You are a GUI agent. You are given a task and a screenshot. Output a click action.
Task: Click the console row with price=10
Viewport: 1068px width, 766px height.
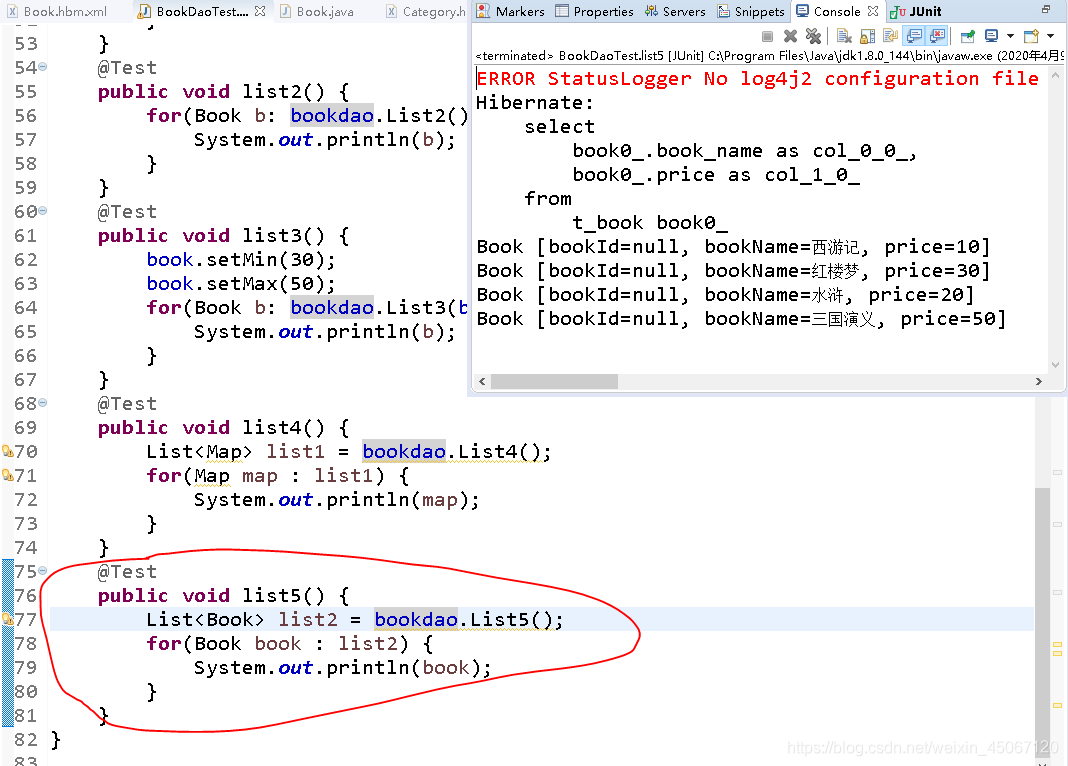(x=733, y=246)
